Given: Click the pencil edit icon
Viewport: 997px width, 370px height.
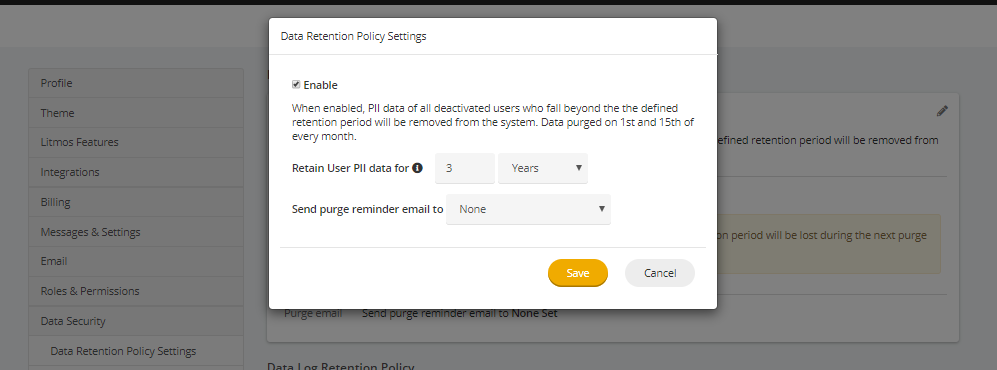Looking at the screenshot, I should 942,111.
